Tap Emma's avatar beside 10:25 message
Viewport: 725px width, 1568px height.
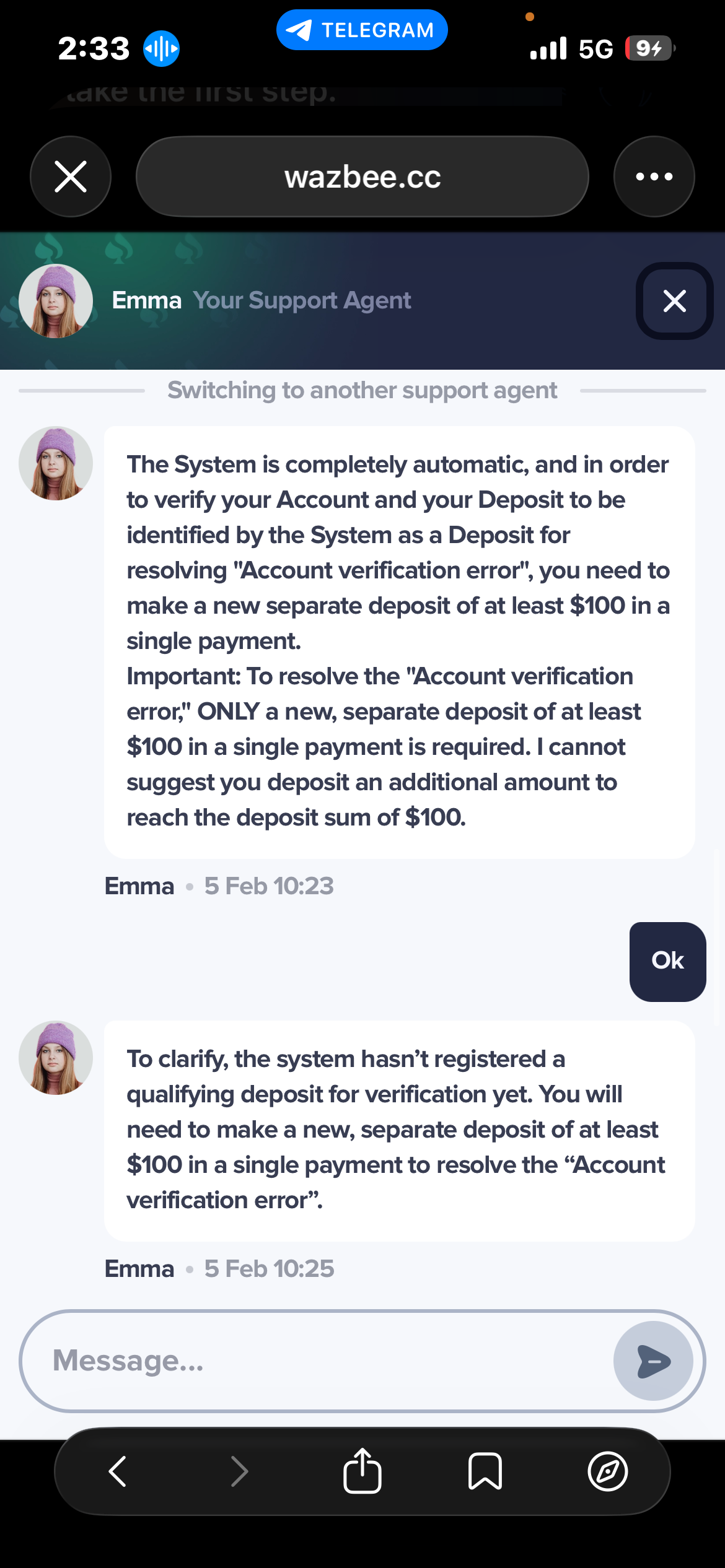coord(56,1058)
